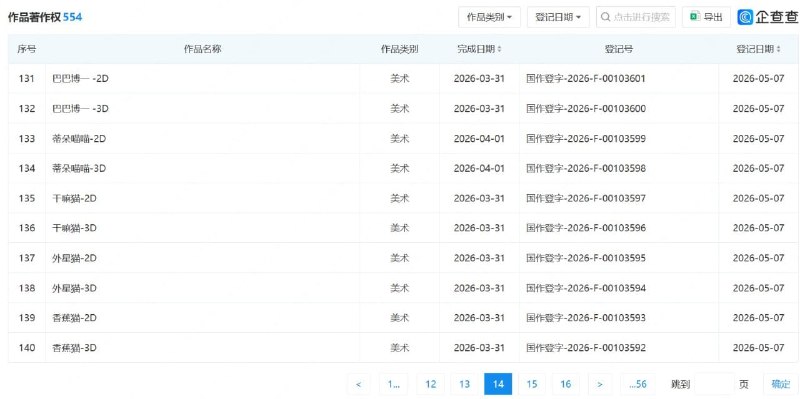Click serial number 140
The image size is (800, 399).
click(x=27, y=348)
